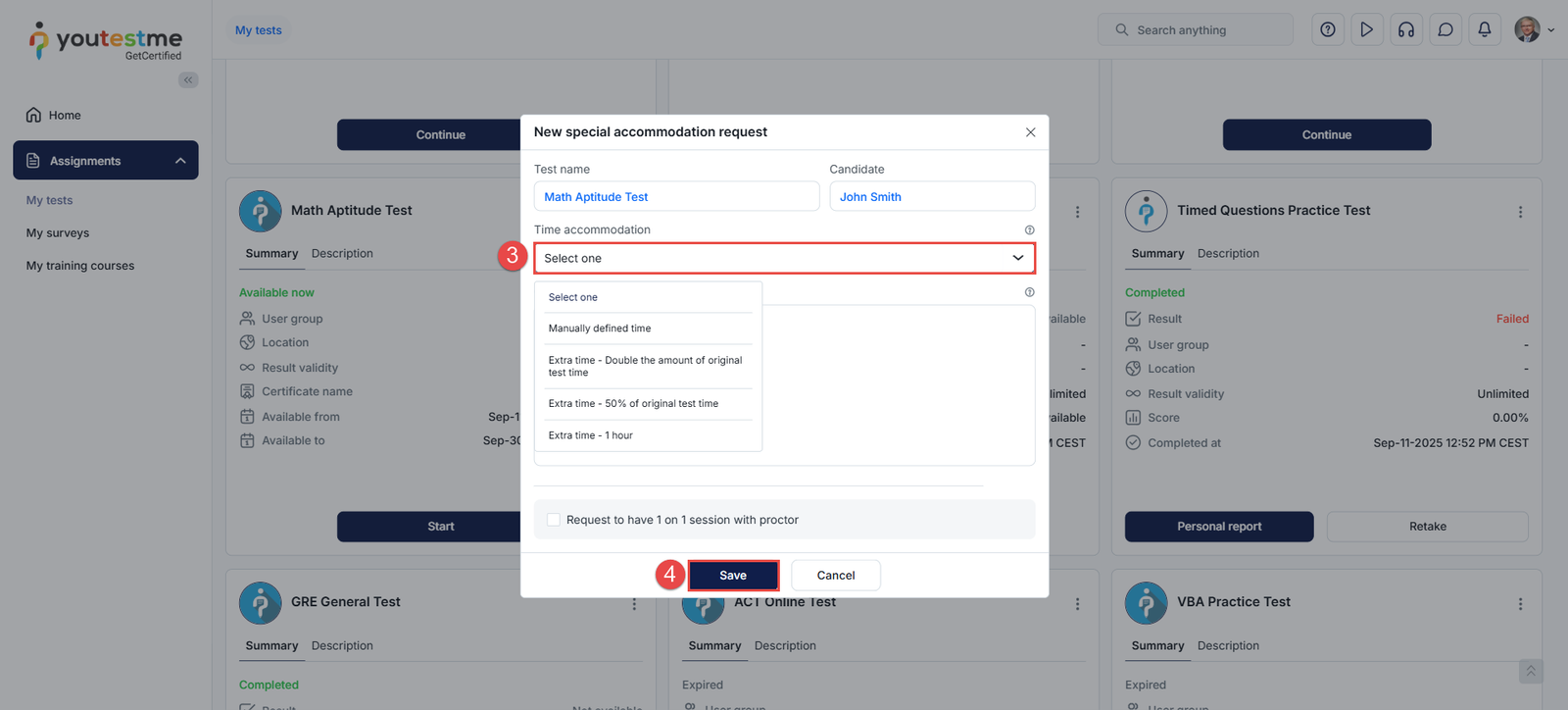This screenshot has width=1568, height=710.
Task: Save the accommodation request
Action: pos(733,576)
